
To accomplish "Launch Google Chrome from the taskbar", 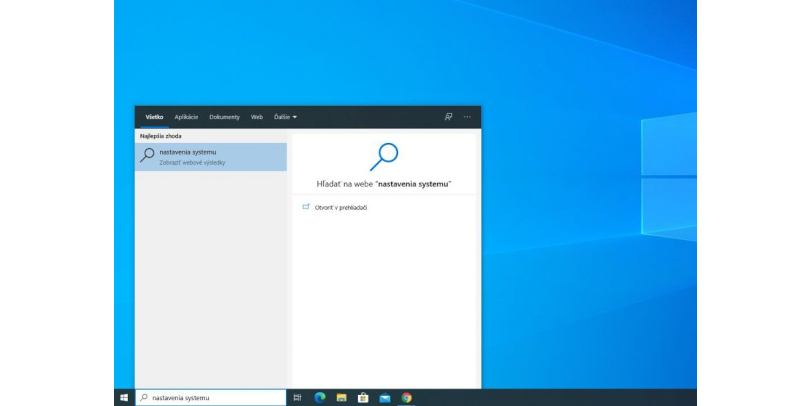I will pos(407,397).
